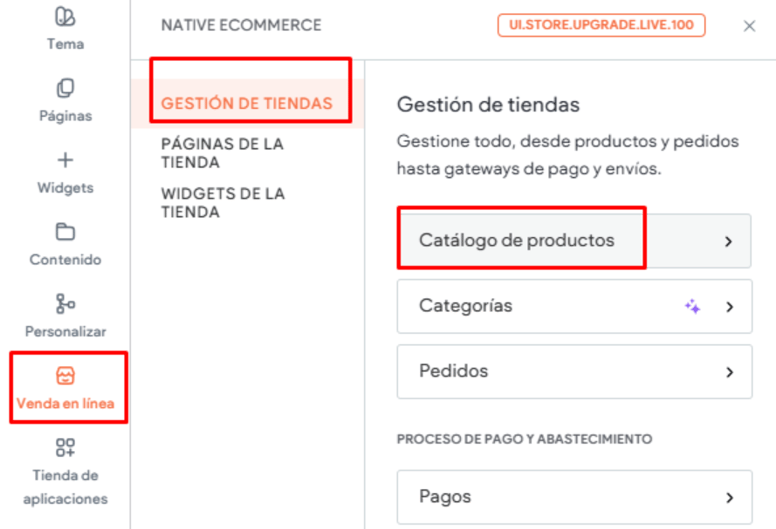Close the Native Ecommerce panel
The height and width of the screenshot is (529, 776).
(749, 26)
